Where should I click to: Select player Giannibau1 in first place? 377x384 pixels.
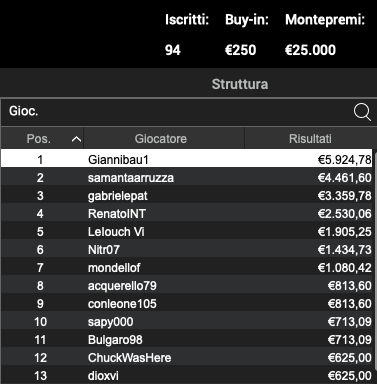(x=187, y=160)
